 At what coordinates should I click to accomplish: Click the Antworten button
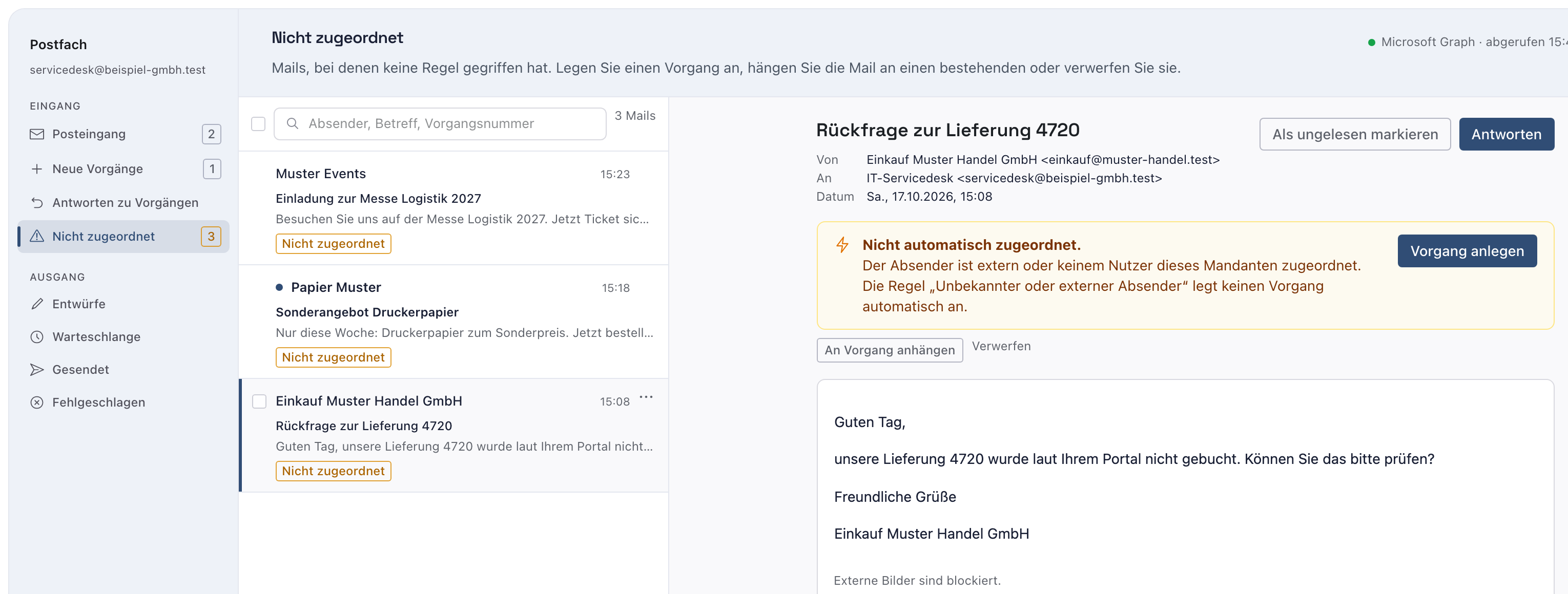click(x=1506, y=134)
